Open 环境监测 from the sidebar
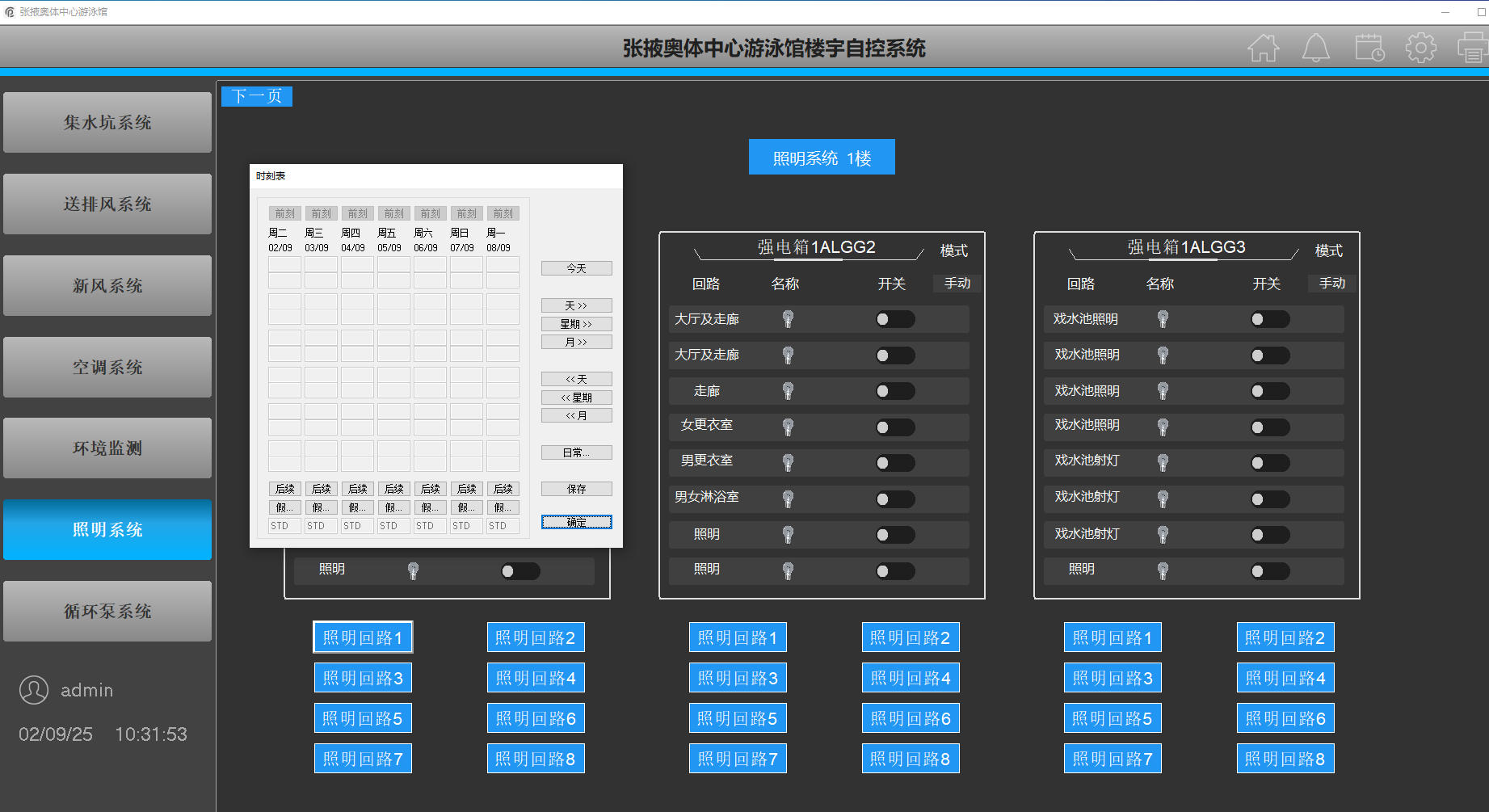The height and width of the screenshot is (812, 1489). [107, 448]
